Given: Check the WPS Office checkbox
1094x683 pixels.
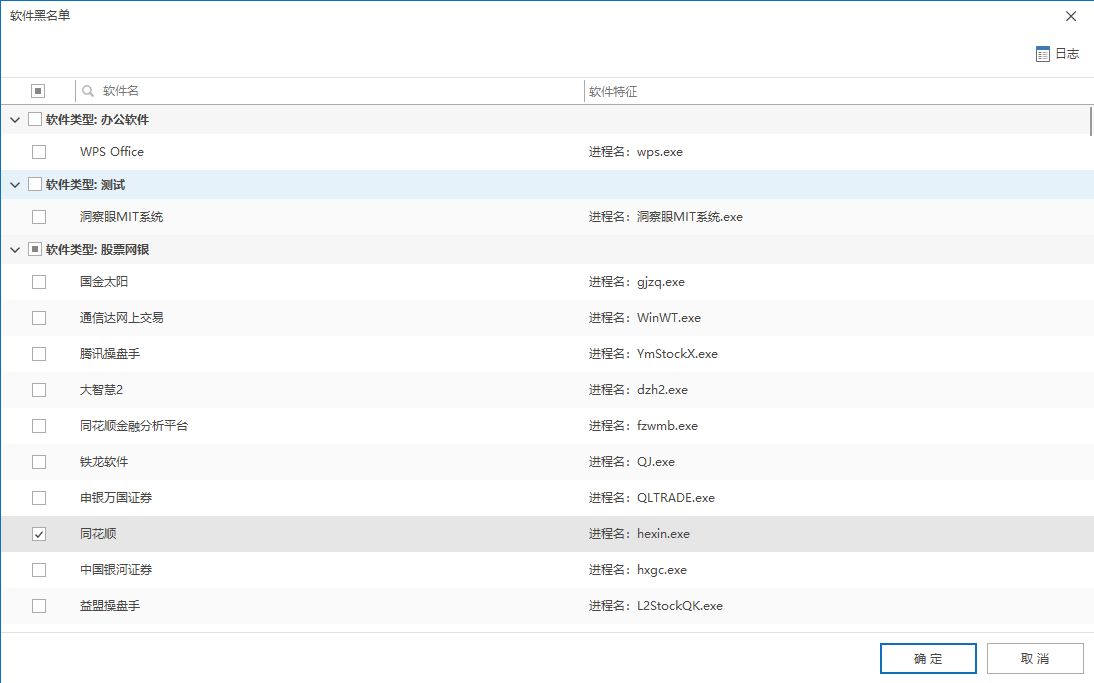Looking at the screenshot, I should 39,151.
